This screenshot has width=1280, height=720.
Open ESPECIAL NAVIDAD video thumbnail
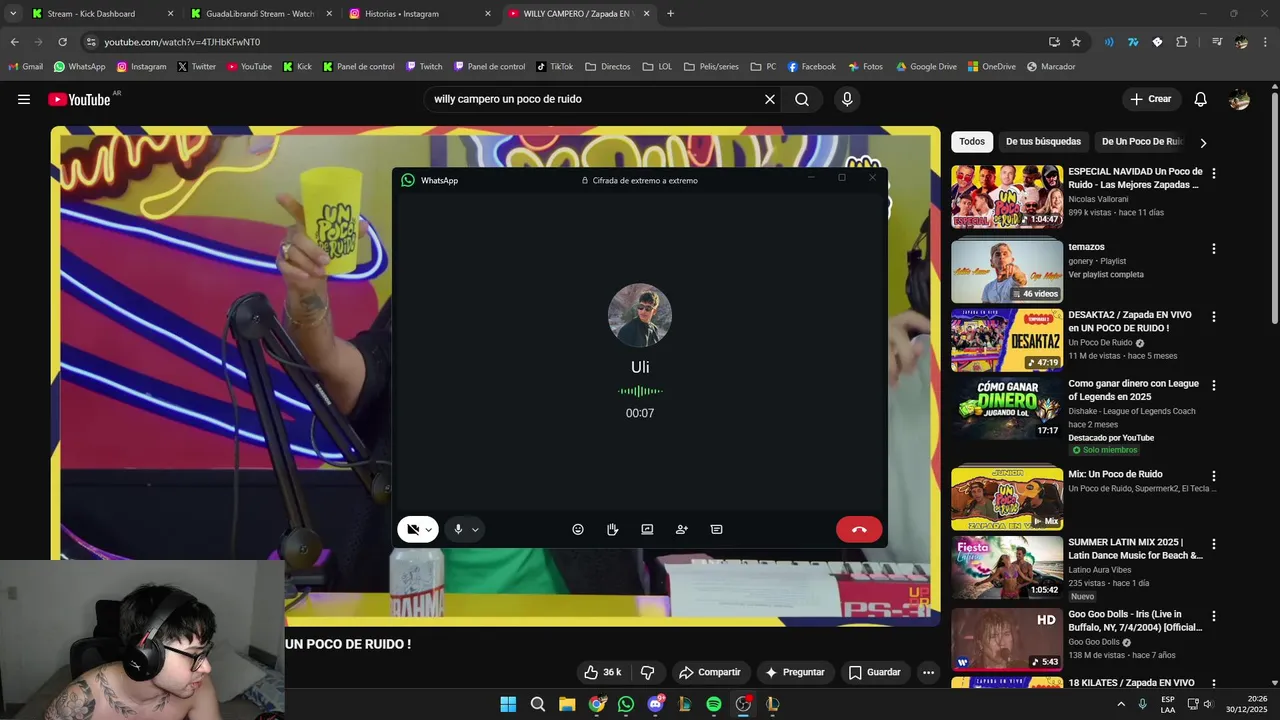point(1007,197)
